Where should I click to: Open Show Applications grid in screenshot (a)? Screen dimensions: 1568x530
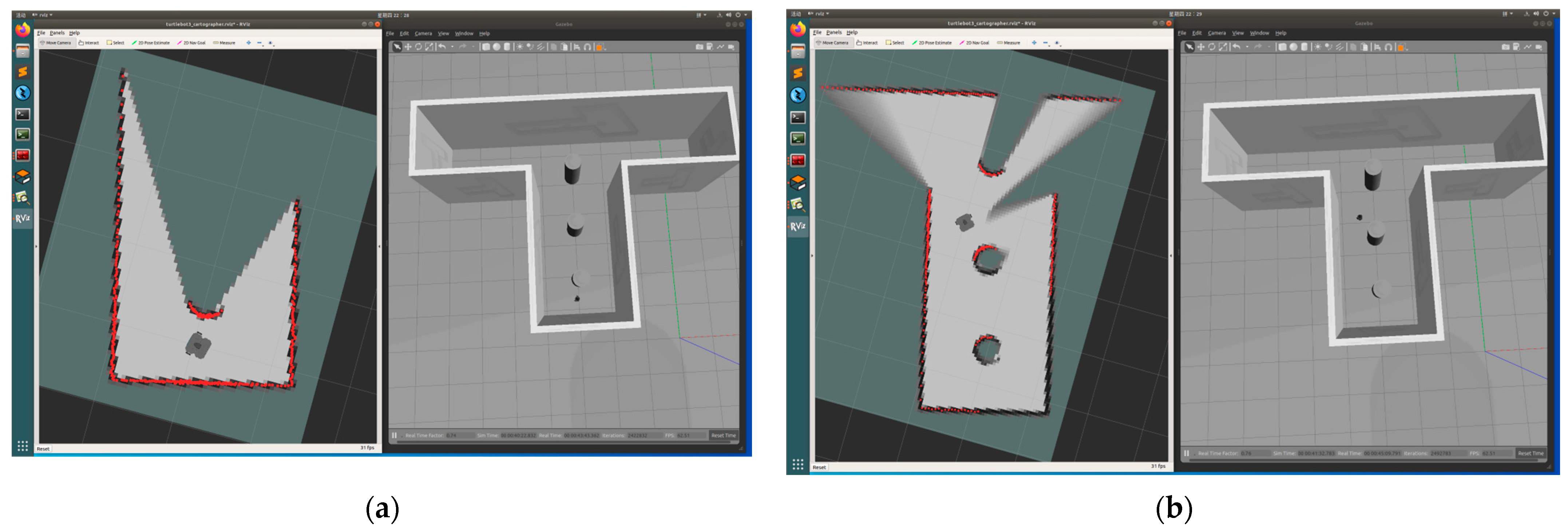23,446
